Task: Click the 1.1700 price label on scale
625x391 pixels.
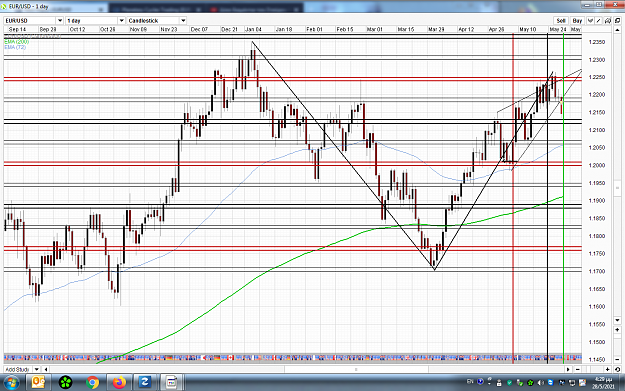Action: tap(597, 271)
